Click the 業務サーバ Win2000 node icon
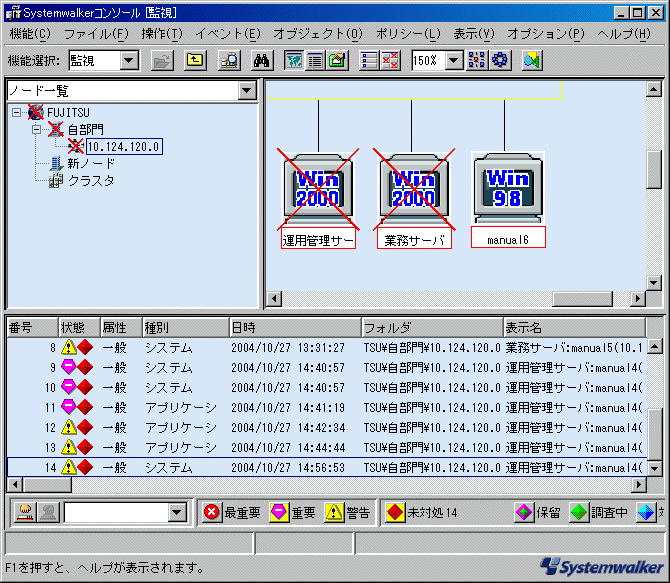The height and width of the screenshot is (583, 670). (x=414, y=188)
